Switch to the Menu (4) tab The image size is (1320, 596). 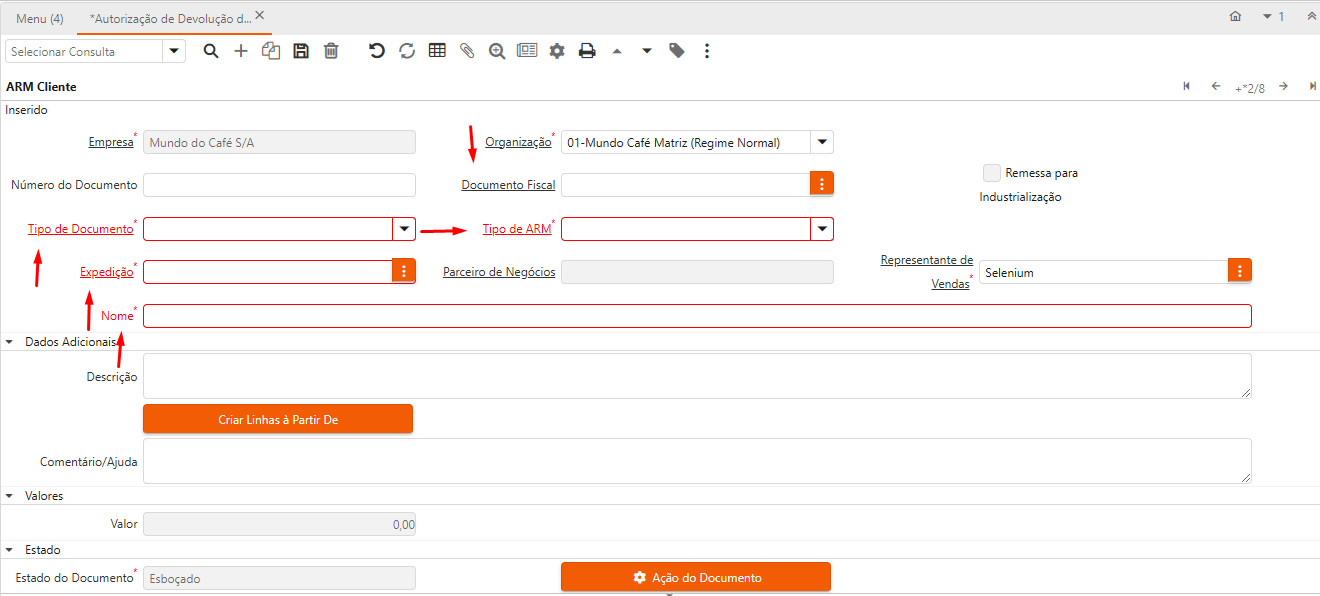[x=40, y=18]
